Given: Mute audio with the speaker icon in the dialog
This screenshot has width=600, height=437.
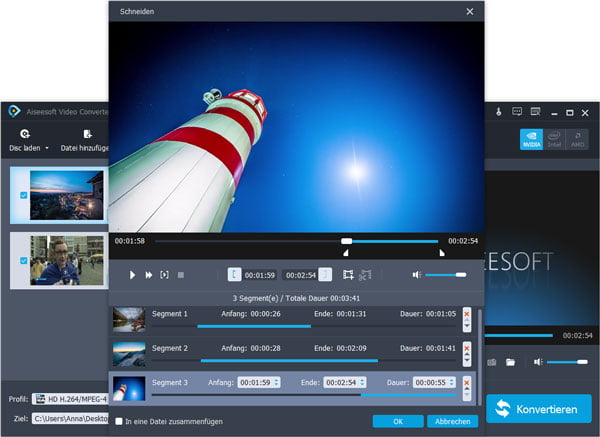Looking at the screenshot, I should pos(417,274).
